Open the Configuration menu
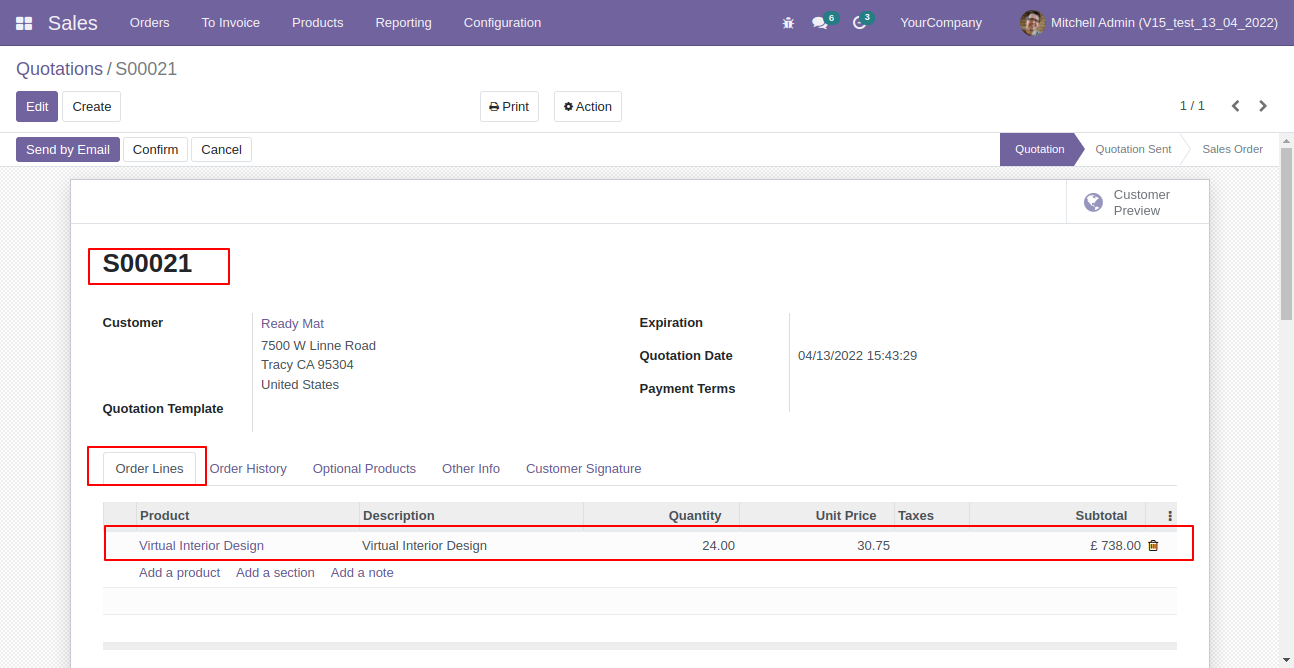 502,23
